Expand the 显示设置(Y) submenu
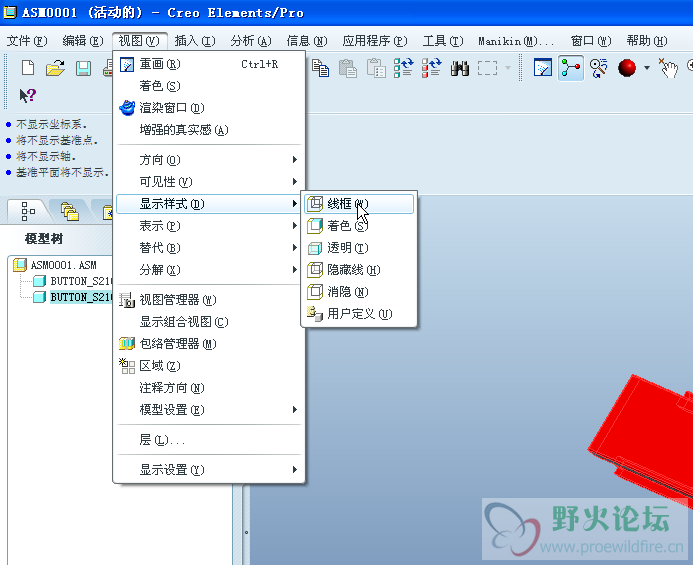Viewport: 693px width, 565px height. click(x=209, y=470)
